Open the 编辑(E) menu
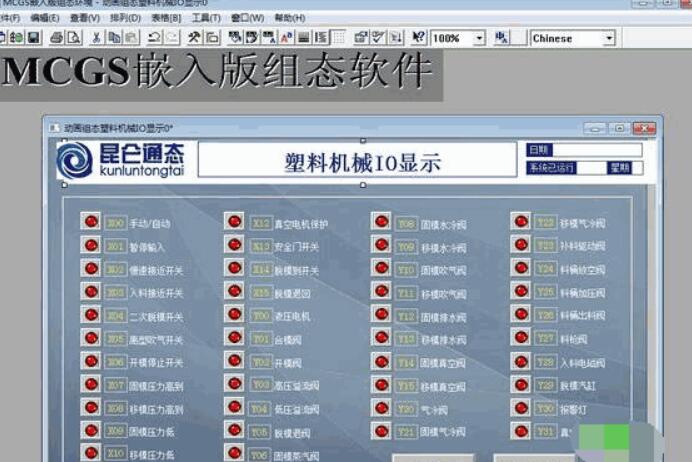Viewport: 692px width, 462px height. click(x=45, y=18)
